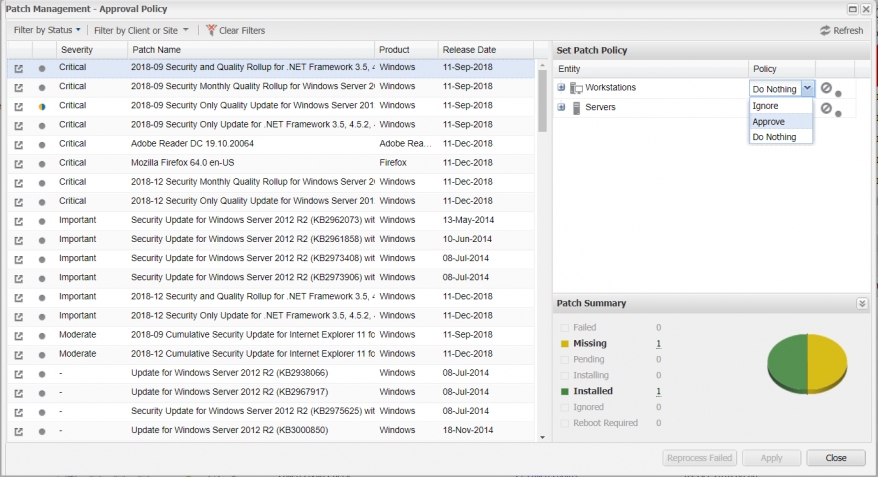
Task: Click the Refresh button label
Action: [848, 31]
